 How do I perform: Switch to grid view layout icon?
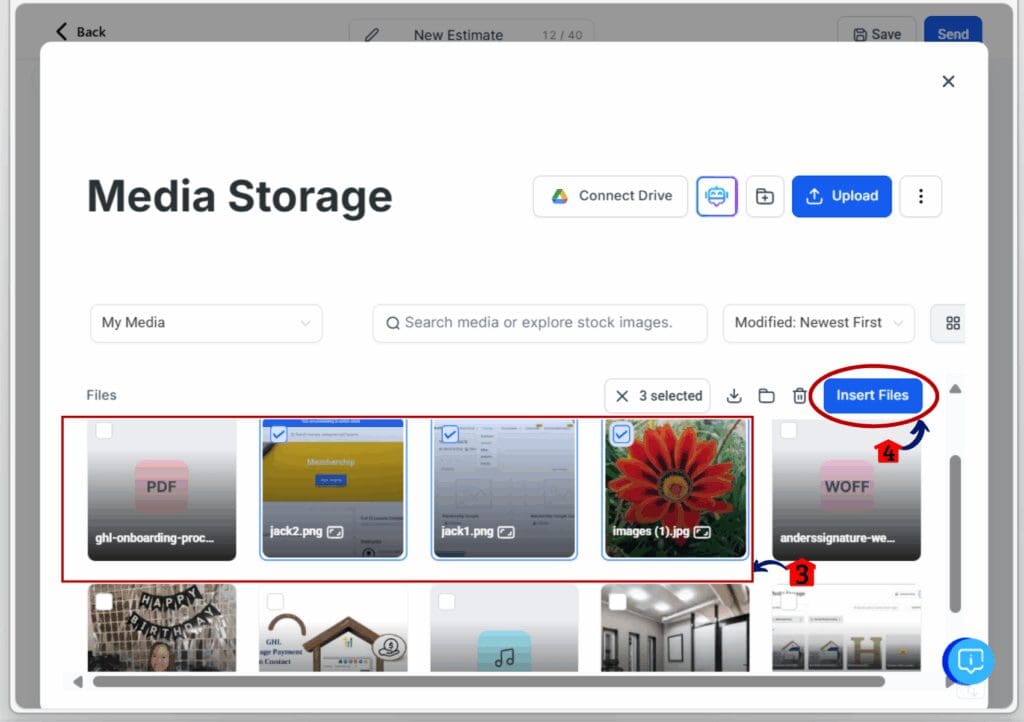tap(952, 323)
